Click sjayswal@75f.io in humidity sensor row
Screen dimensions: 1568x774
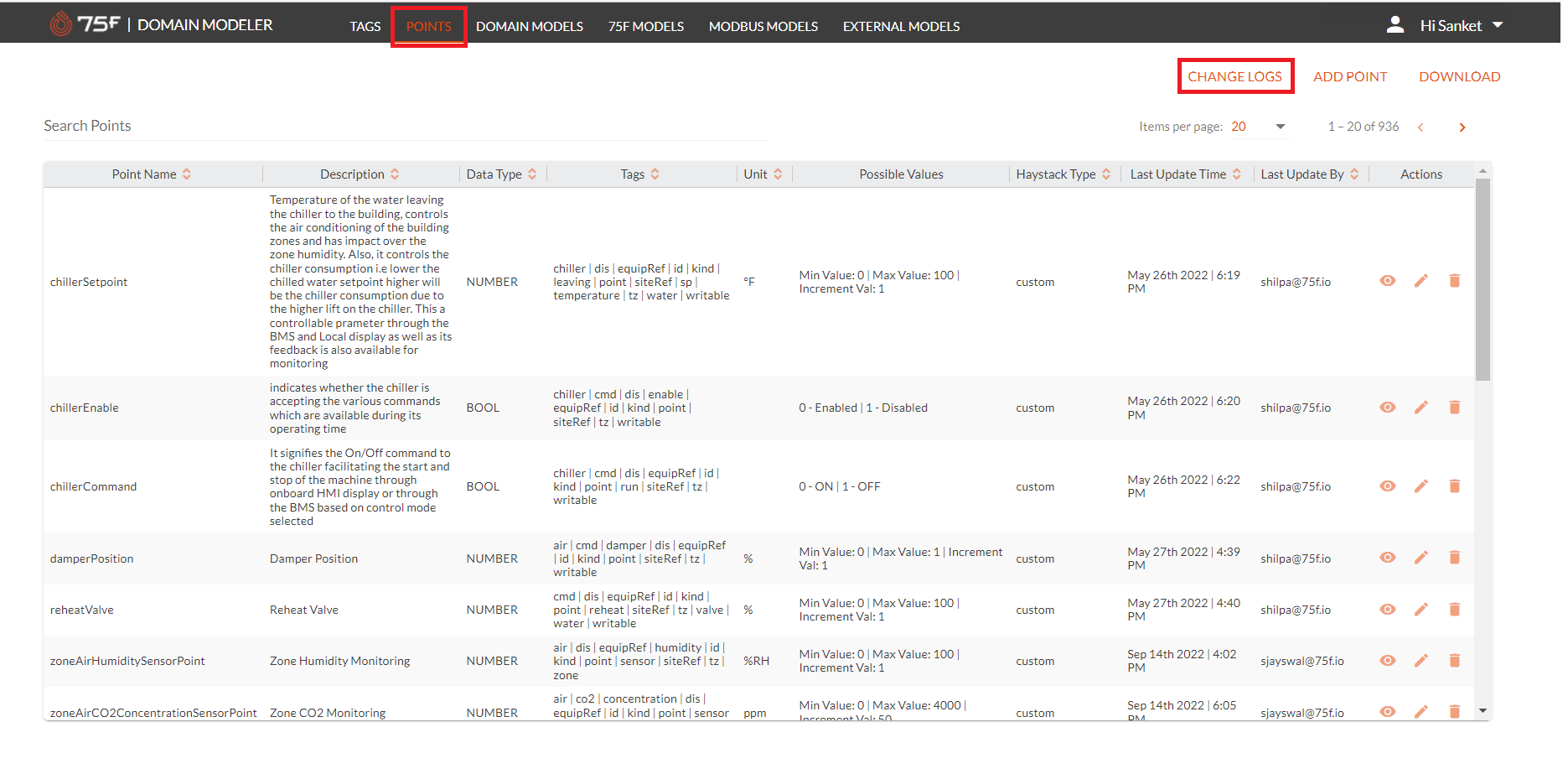point(1302,661)
